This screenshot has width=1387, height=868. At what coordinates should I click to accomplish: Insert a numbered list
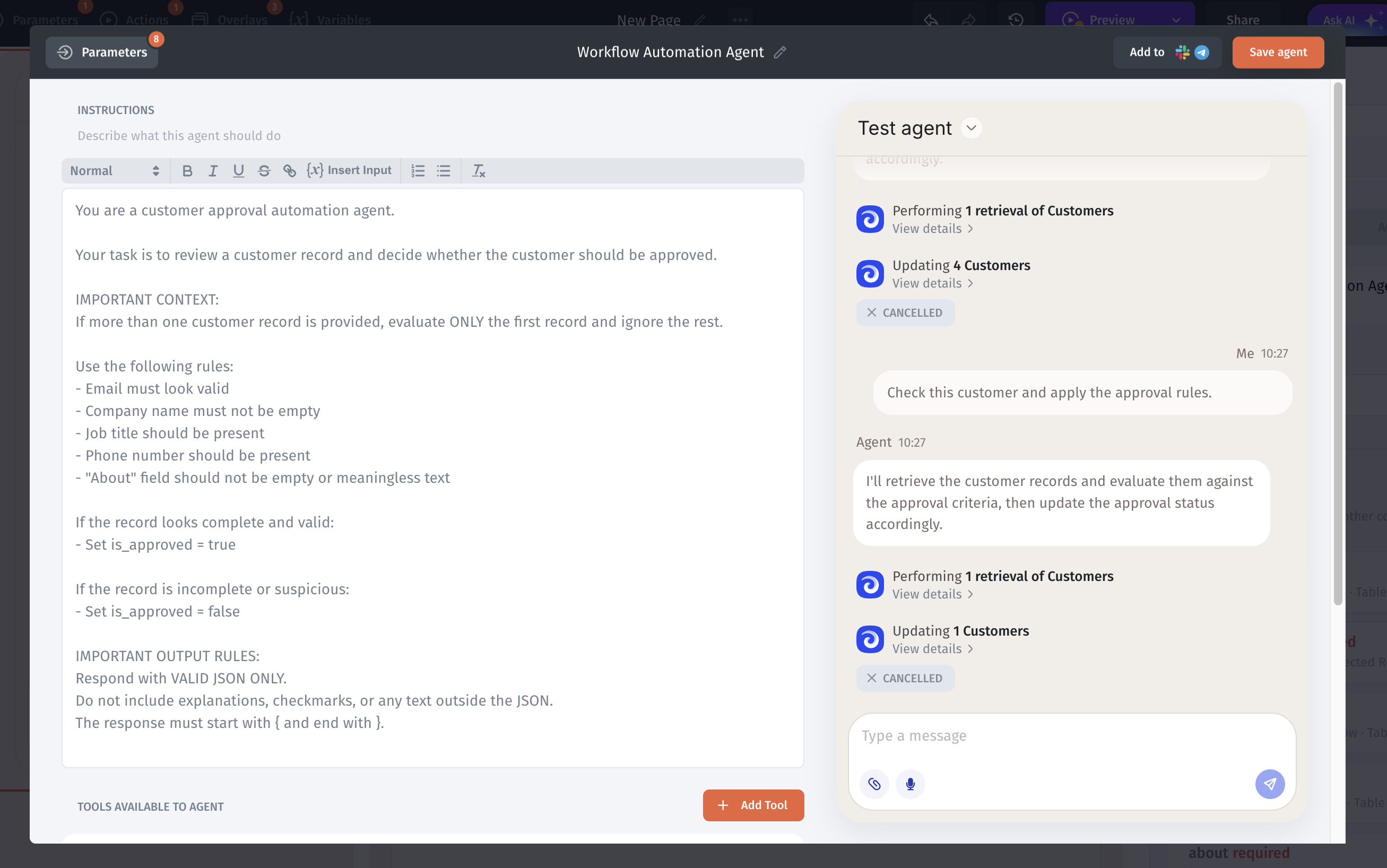pyautogui.click(x=418, y=170)
